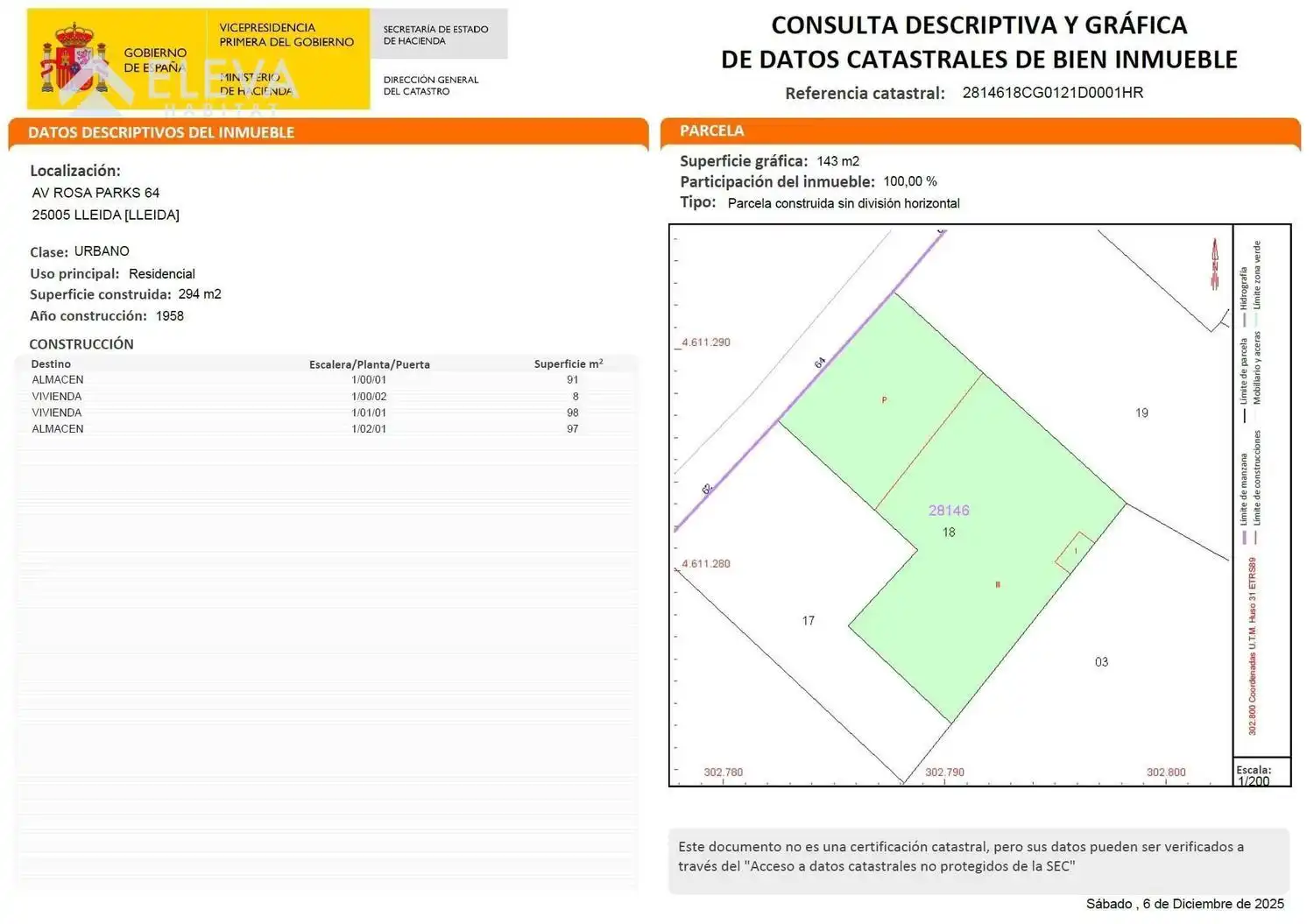Screen dimensions: 1314x924
Task: Select the catastral reference 2814618CG0121D0001HR
Action: (x=1052, y=93)
